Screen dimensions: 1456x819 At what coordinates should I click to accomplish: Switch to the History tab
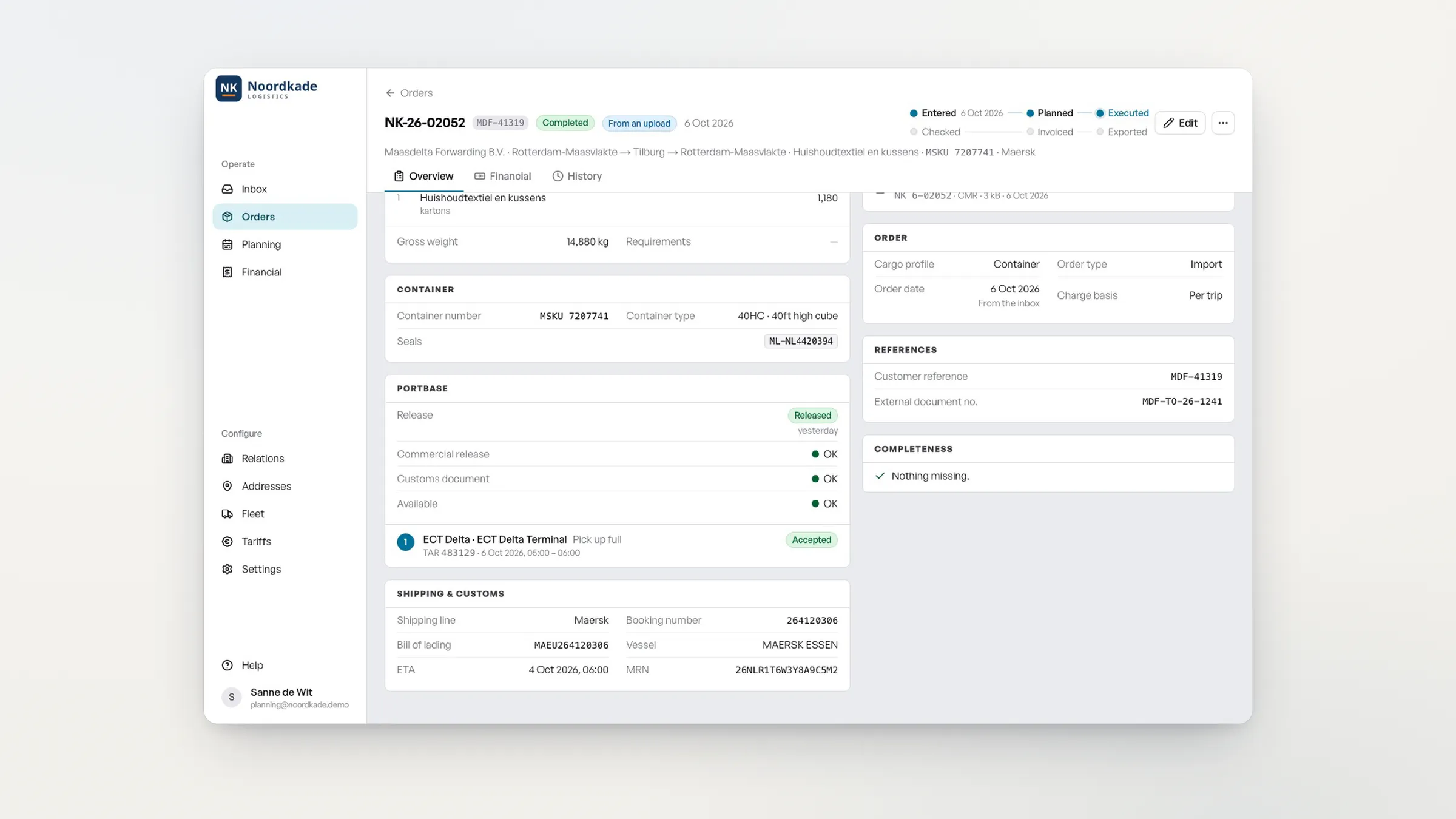click(577, 176)
